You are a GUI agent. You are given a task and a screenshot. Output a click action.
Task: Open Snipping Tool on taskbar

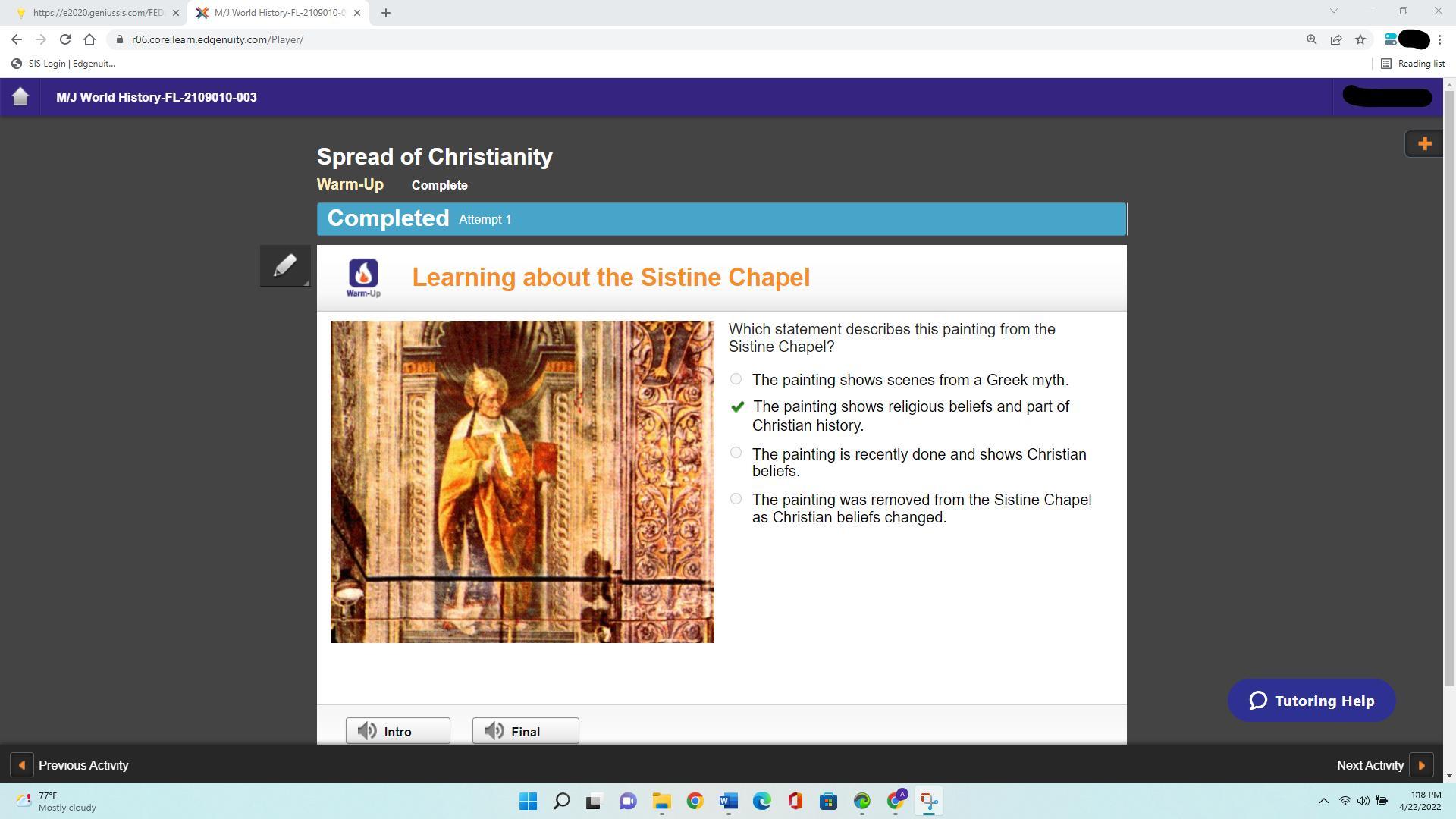[929, 801]
